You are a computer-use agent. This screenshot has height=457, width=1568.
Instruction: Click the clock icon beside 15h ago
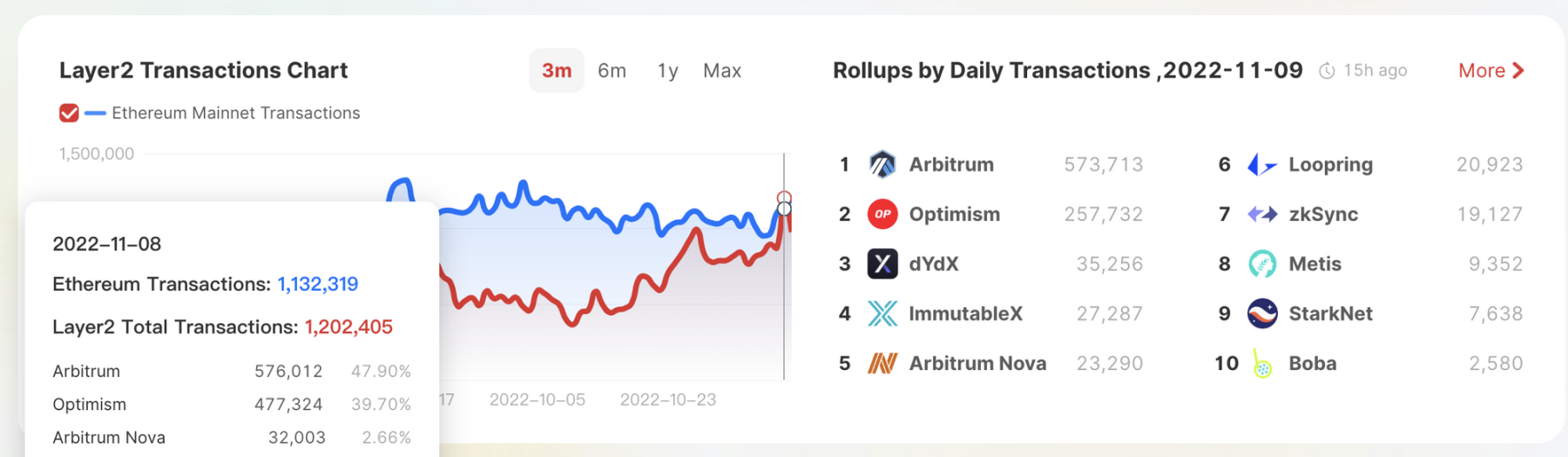click(x=1327, y=71)
